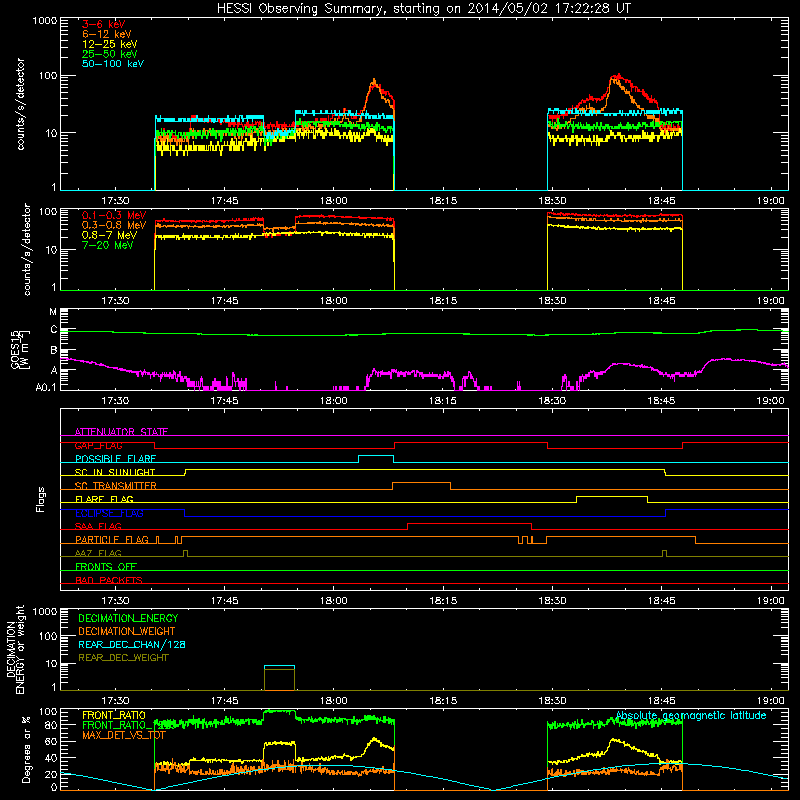Click the HESSI Observing Summary title text

click(x=423, y=9)
